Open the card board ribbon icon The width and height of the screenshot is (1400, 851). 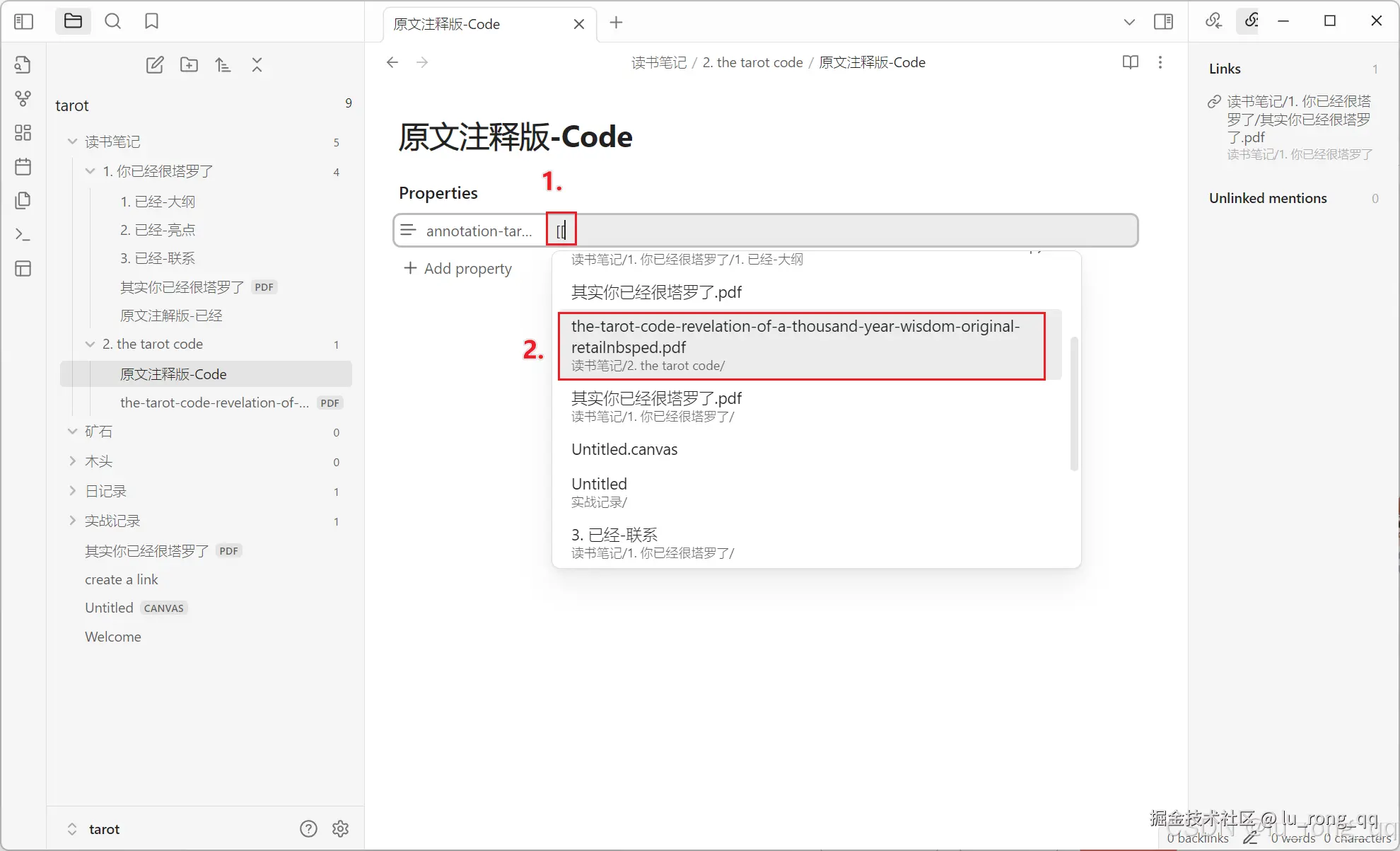[x=23, y=132]
